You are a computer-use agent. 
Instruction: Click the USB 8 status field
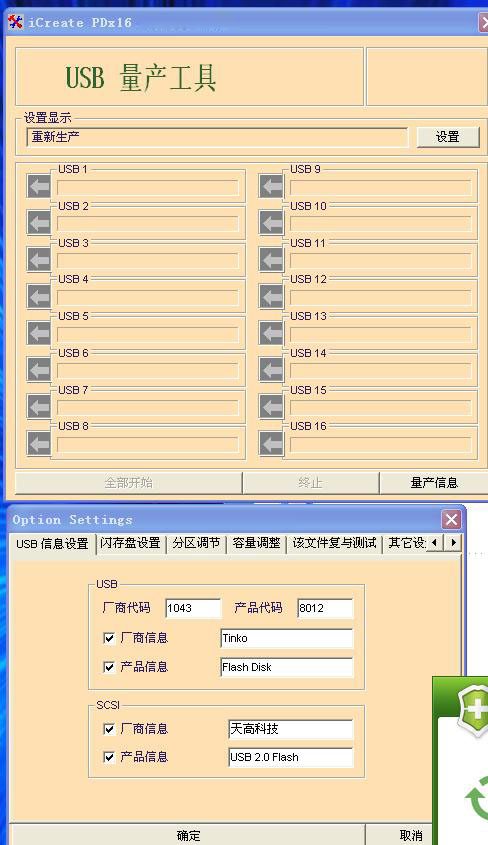(x=148, y=445)
